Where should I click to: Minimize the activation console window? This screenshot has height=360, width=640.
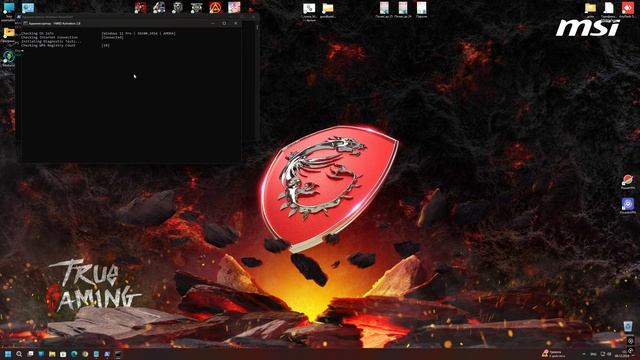point(213,23)
